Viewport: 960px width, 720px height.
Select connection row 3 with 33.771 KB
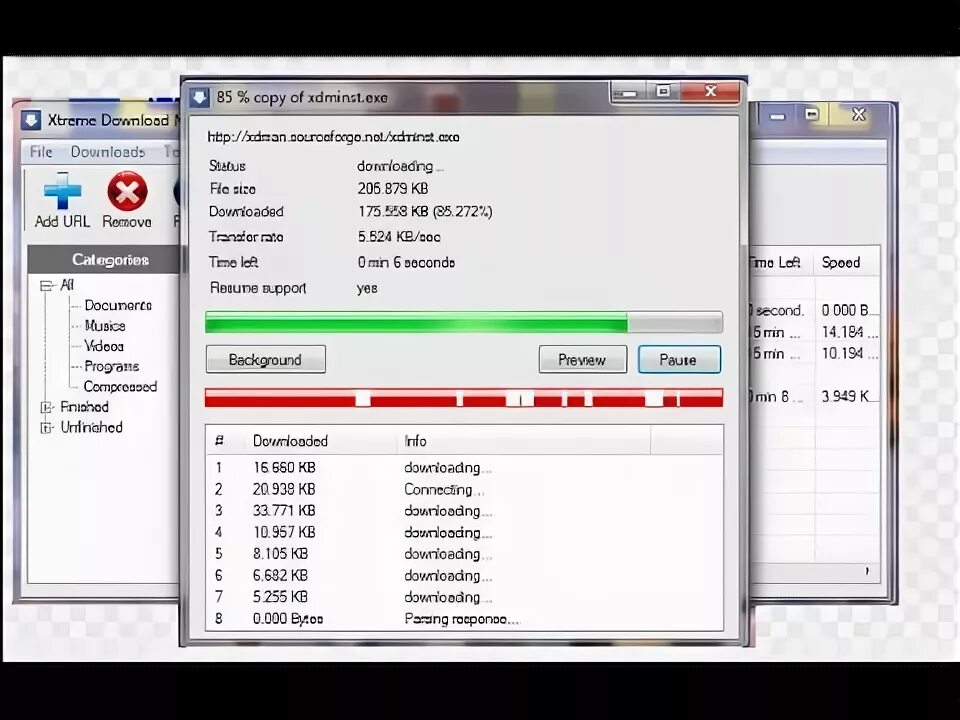point(464,511)
